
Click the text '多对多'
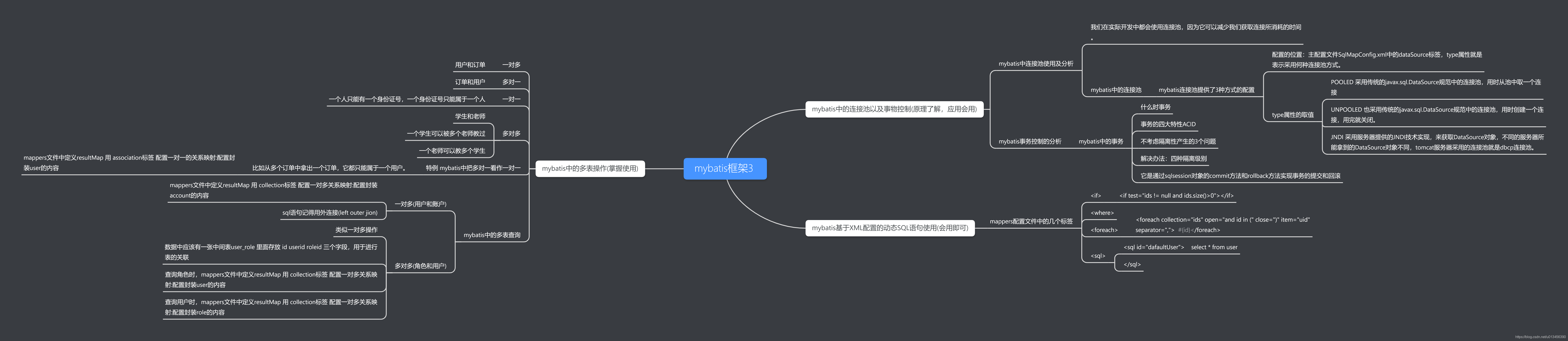[x=511, y=133]
